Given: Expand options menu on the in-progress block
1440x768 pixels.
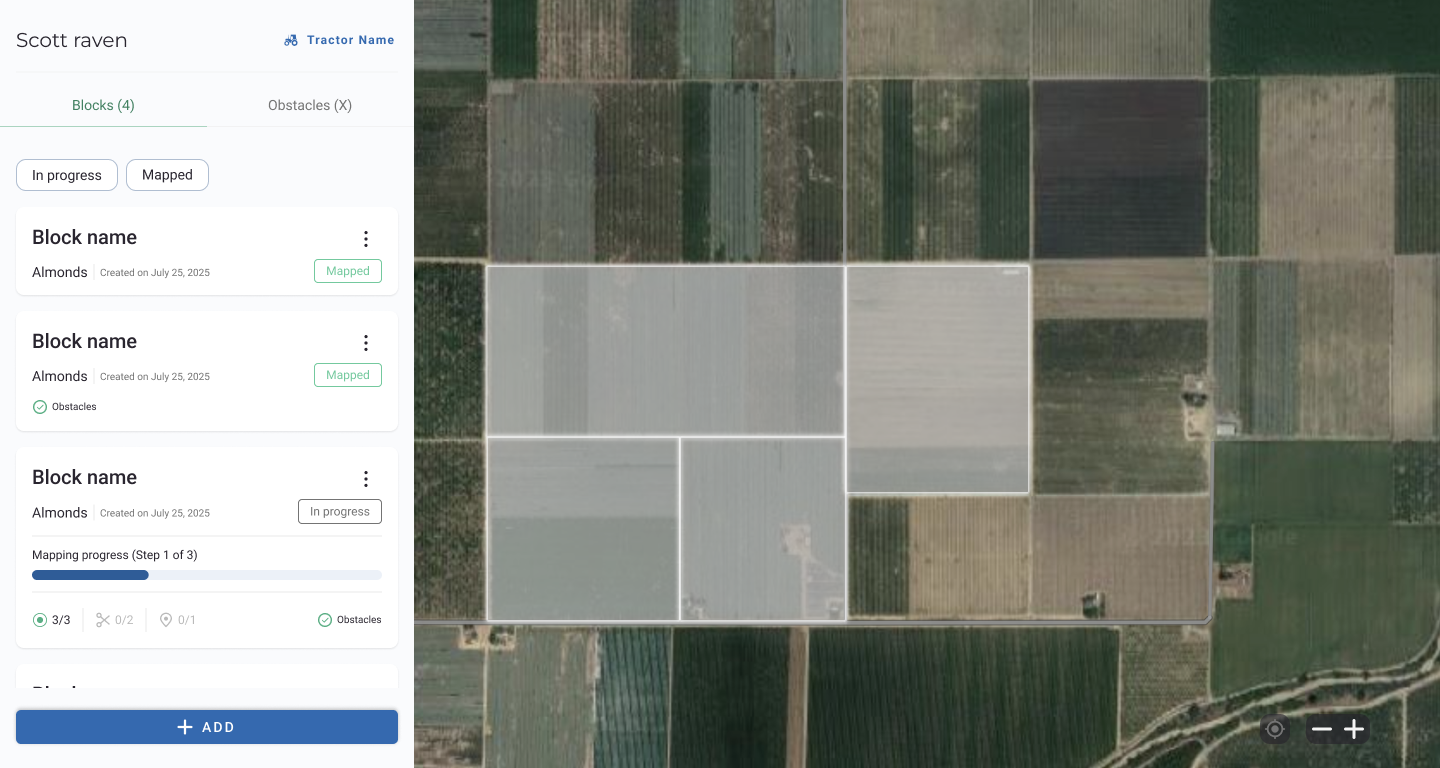Looking at the screenshot, I should click(366, 479).
